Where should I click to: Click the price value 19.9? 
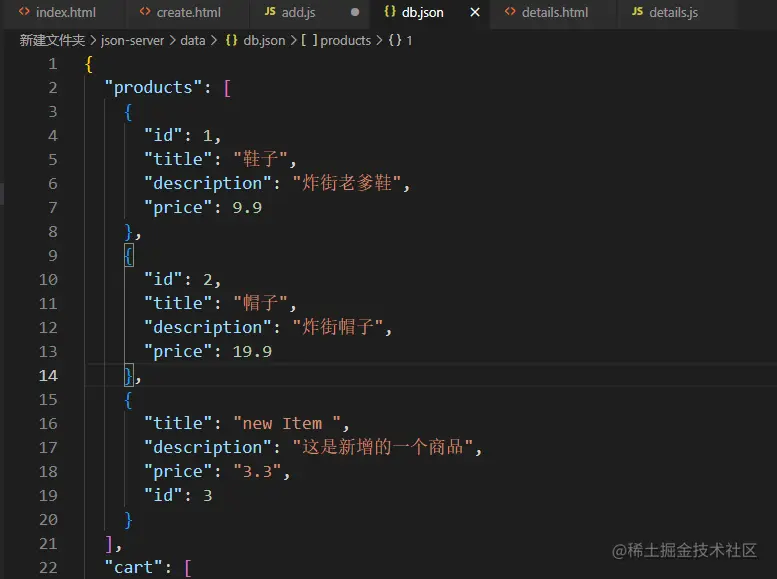click(252, 351)
